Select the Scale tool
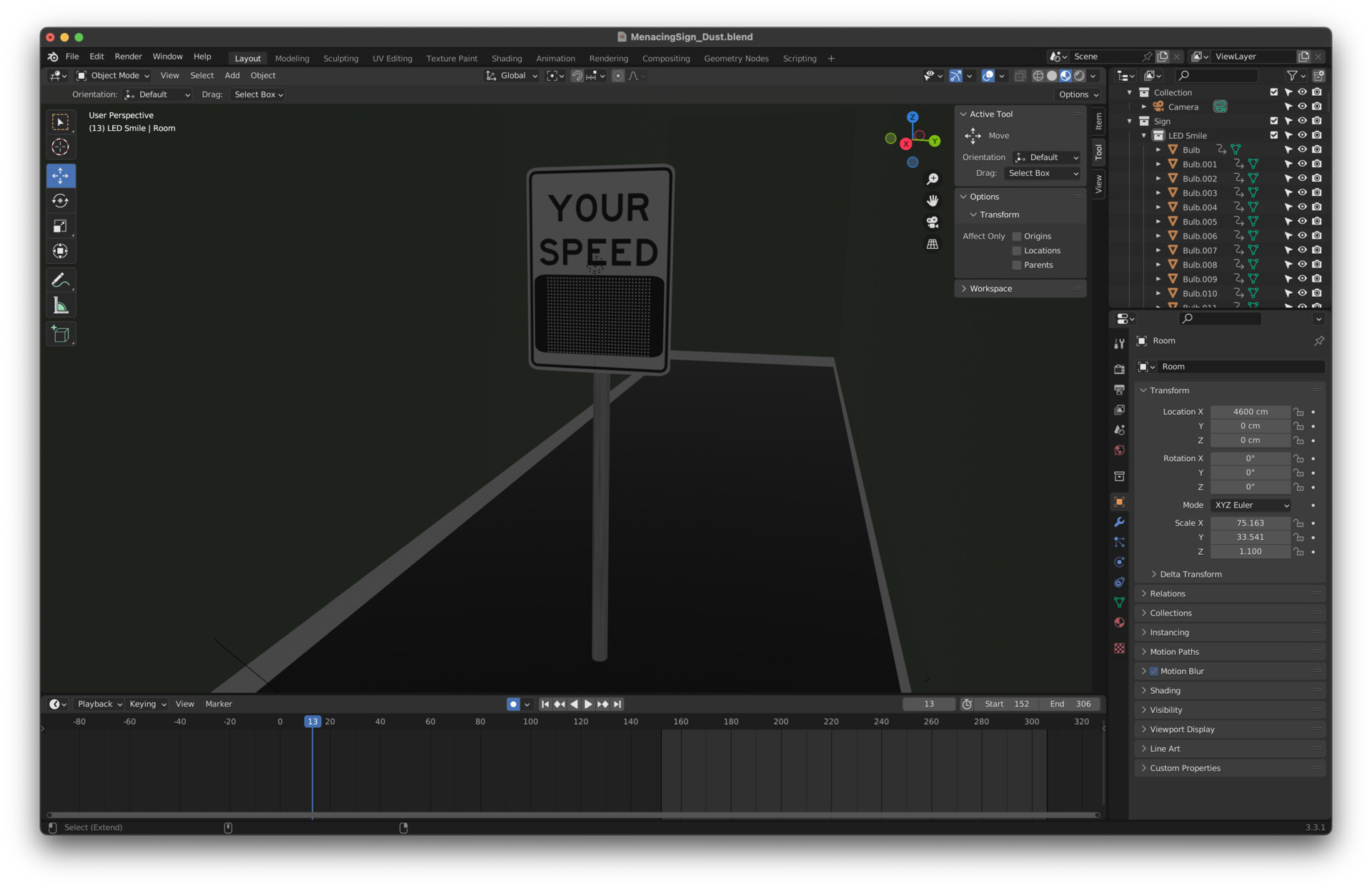The image size is (1372, 888). click(61, 226)
